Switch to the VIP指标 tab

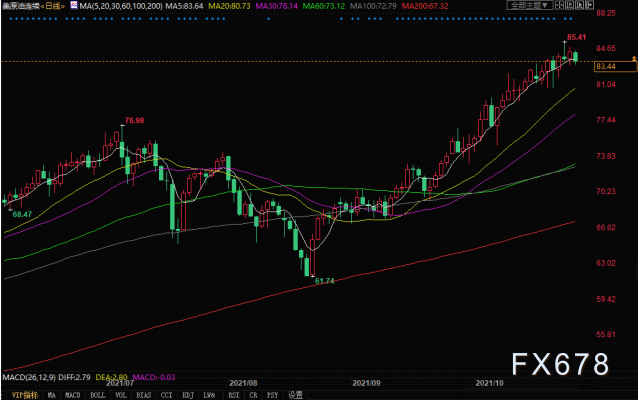(25, 395)
